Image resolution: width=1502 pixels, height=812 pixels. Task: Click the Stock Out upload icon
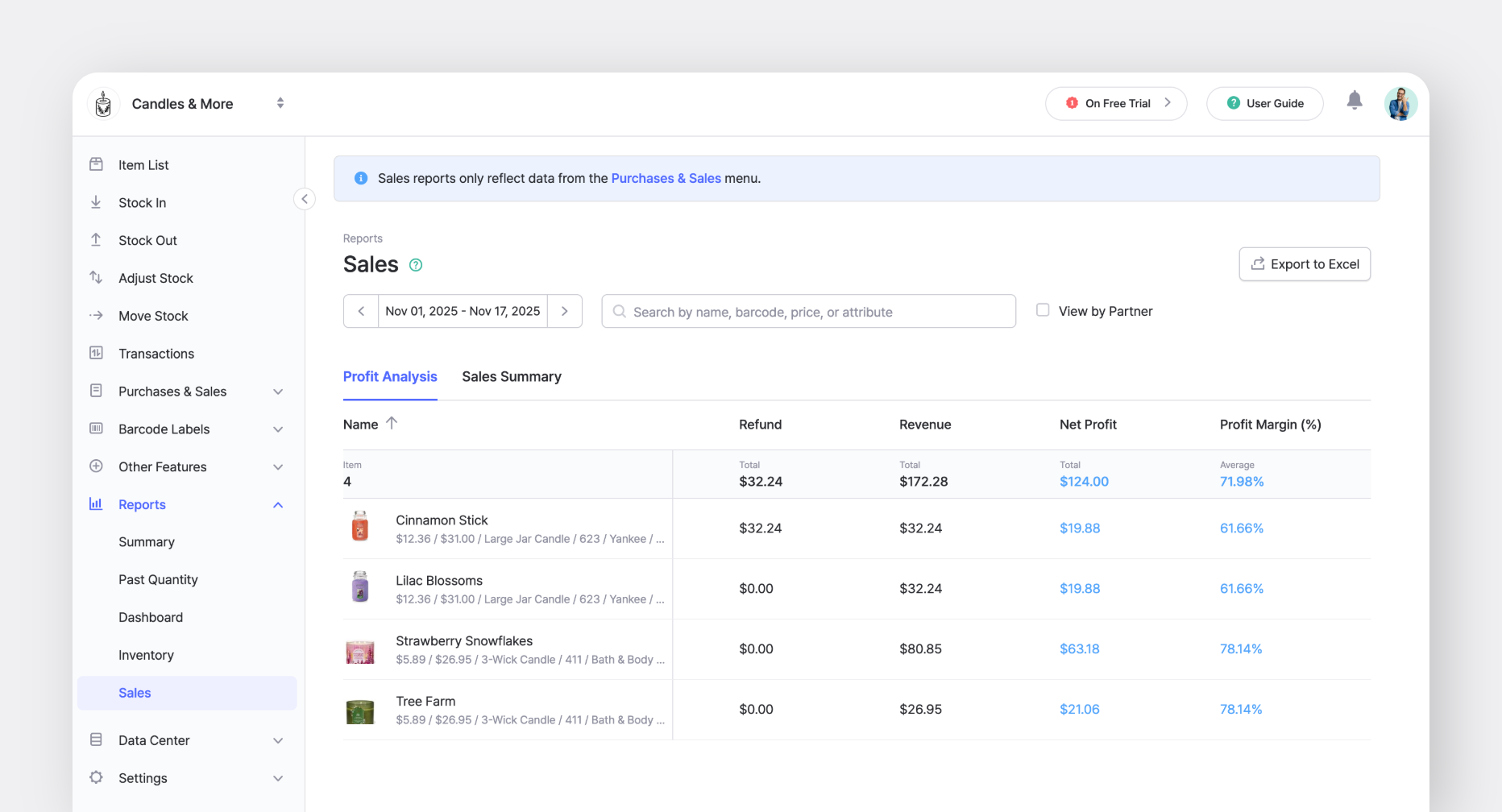click(97, 240)
